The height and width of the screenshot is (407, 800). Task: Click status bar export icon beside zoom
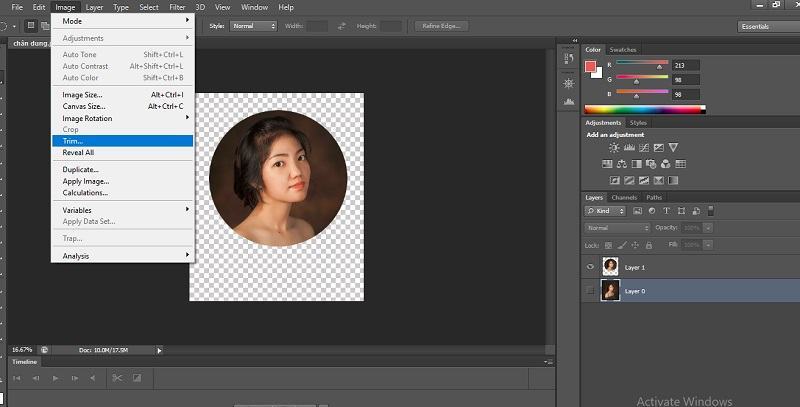pos(44,350)
